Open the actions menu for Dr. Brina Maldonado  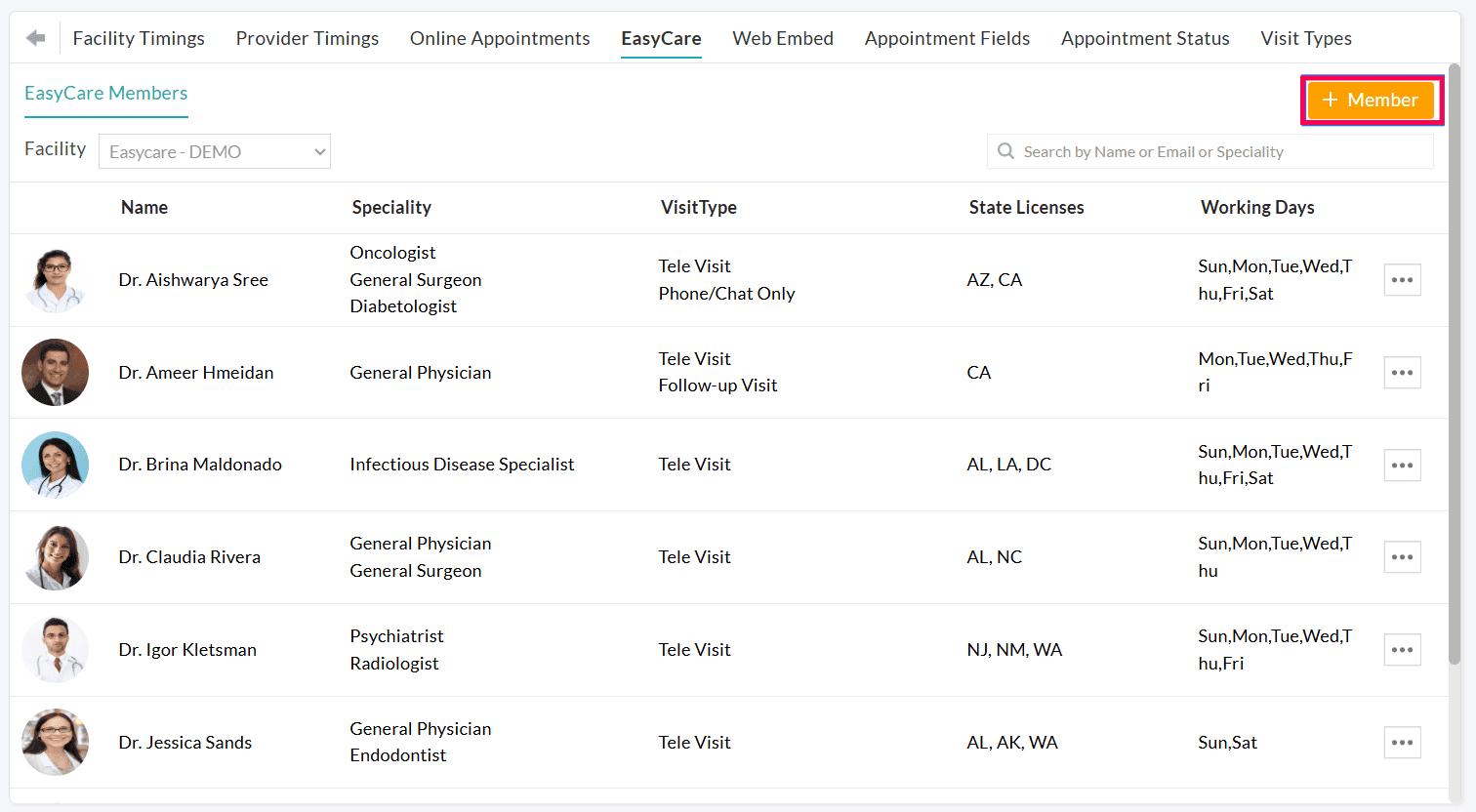(1402, 465)
